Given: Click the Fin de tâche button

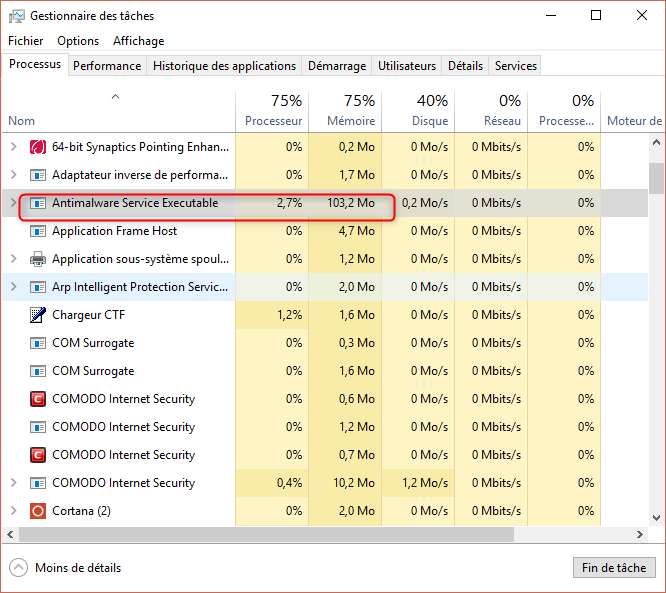Looking at the screenshot, I should point(614,568).
